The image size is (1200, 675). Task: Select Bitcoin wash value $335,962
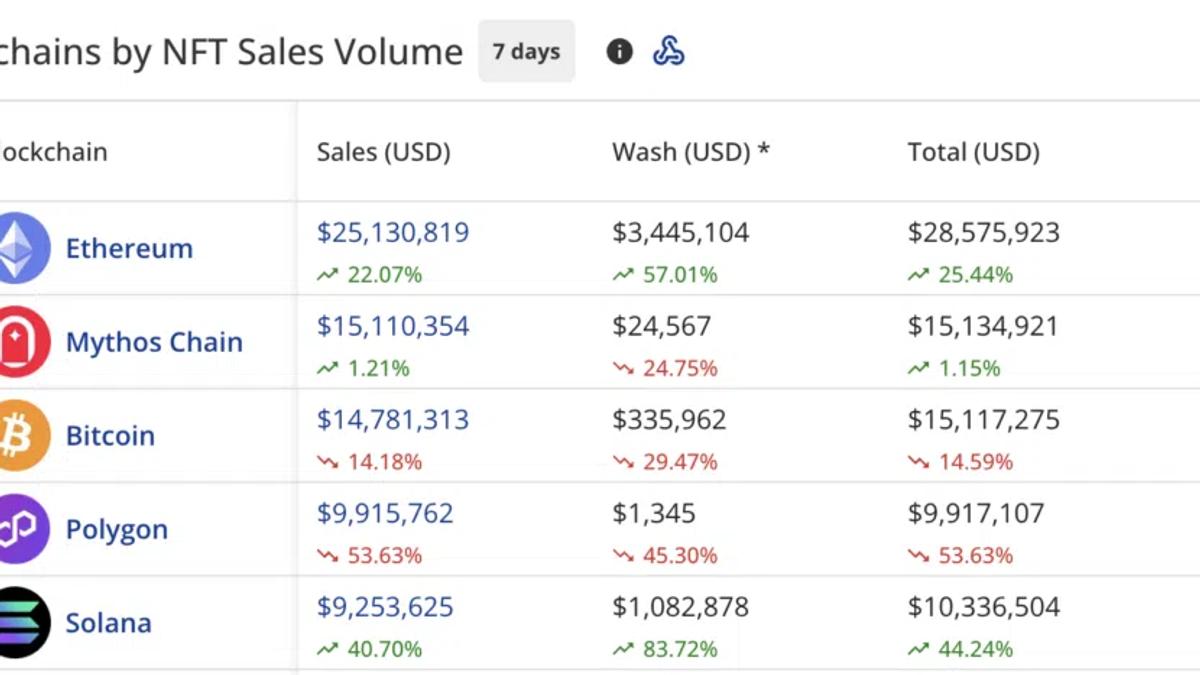670,420
